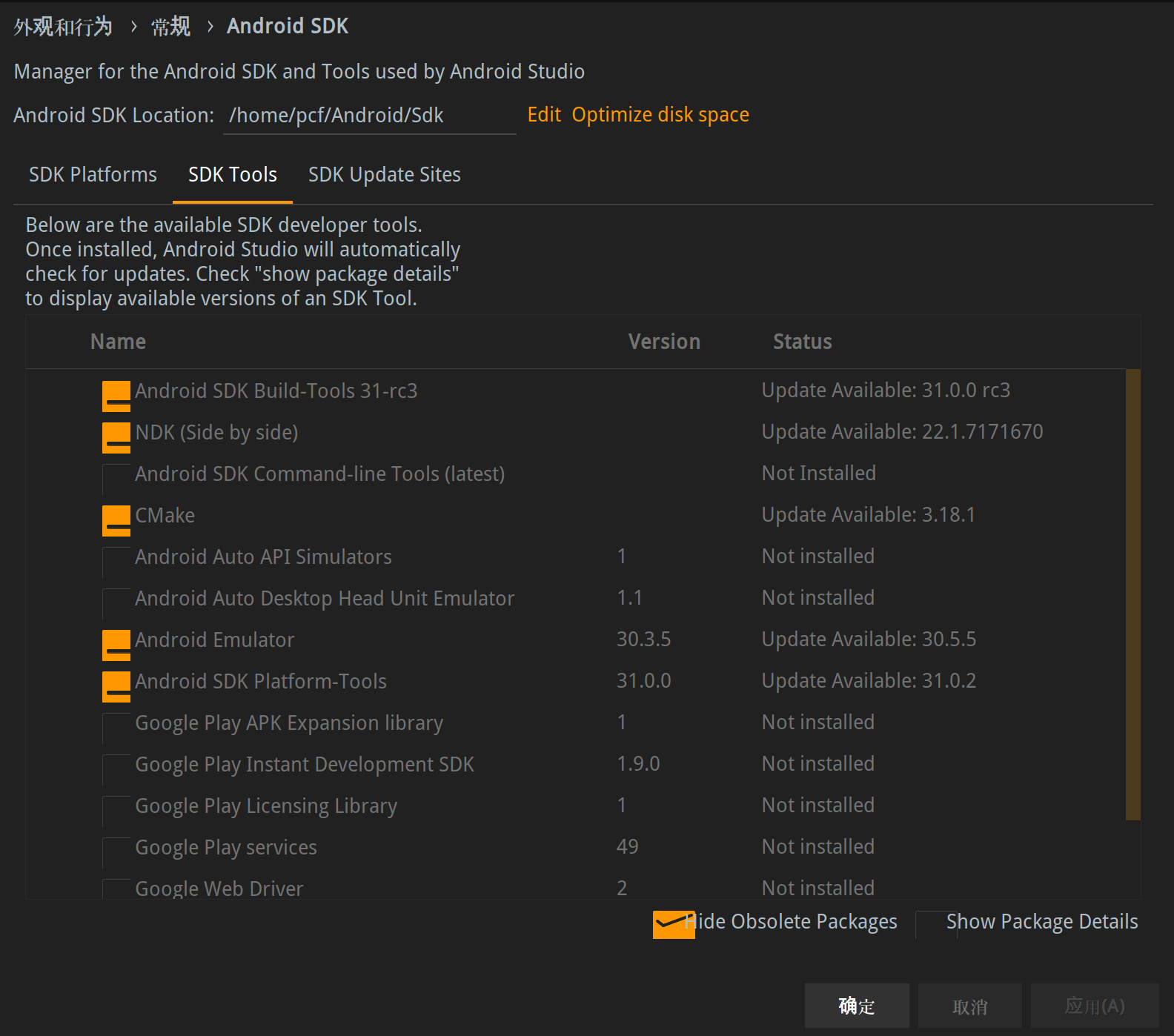Select the CMake row name

[x=165, y=516]
